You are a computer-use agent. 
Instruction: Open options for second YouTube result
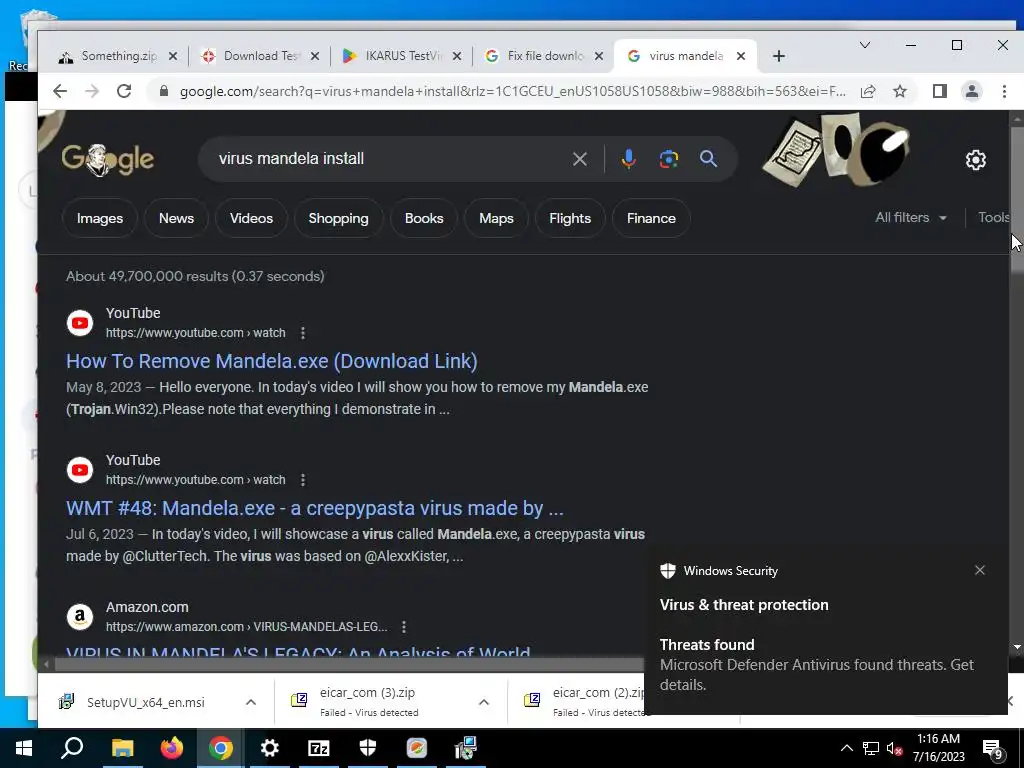[302, 480]
